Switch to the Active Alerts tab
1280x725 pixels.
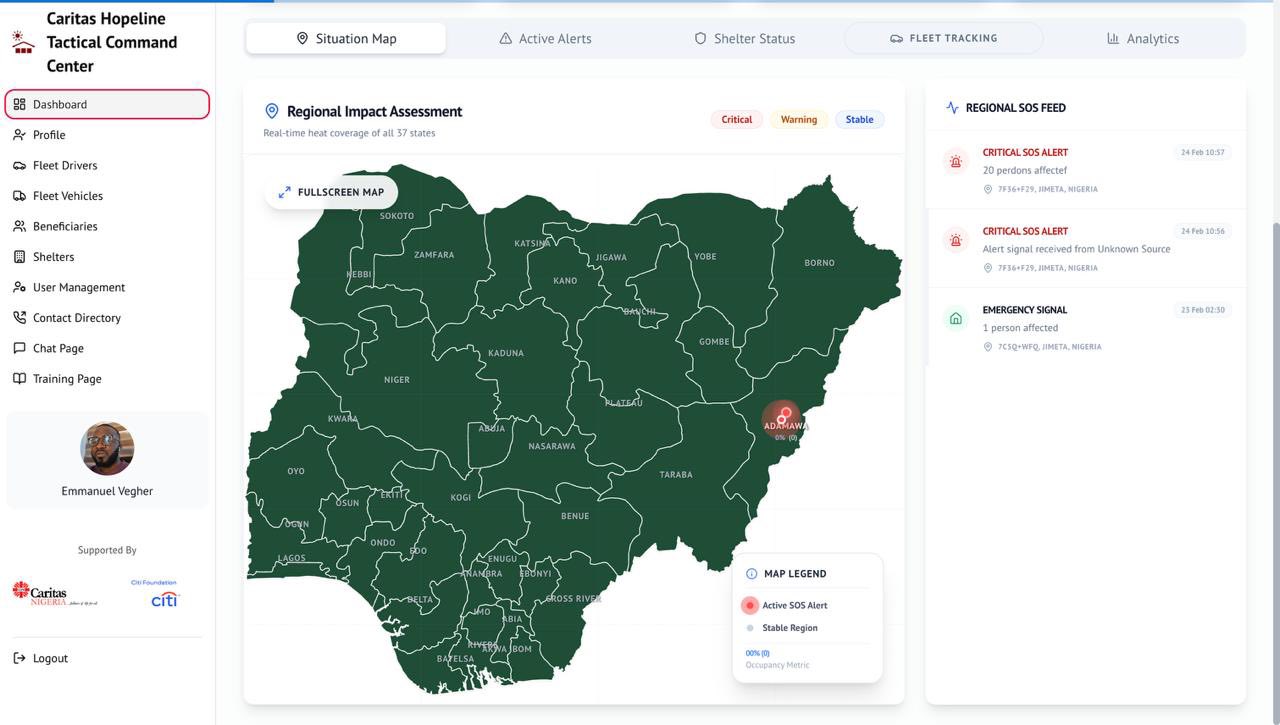(545, 39)
